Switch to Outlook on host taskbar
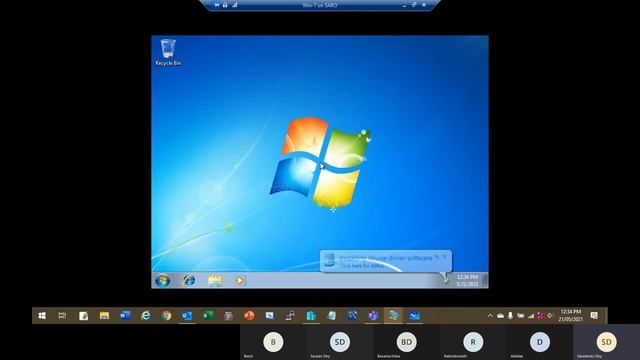This screenshot has width=640, height=360. pyautogui.click(x=187, y=316)
